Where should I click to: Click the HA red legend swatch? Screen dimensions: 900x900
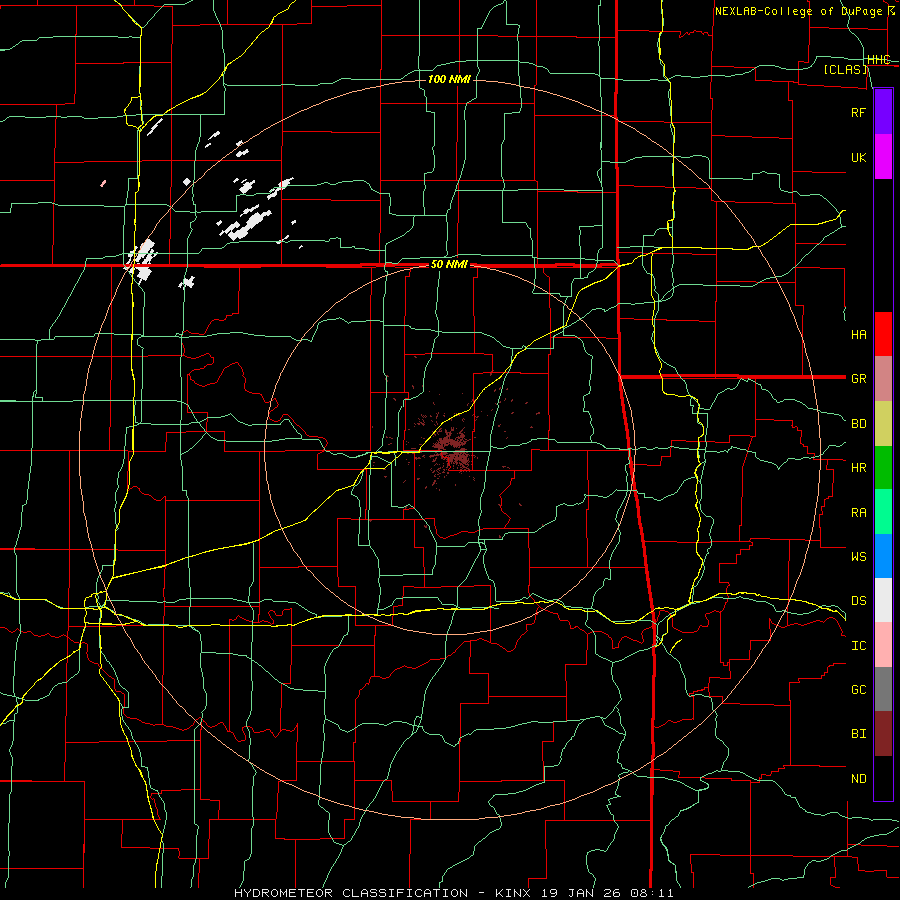click(883, 334)
